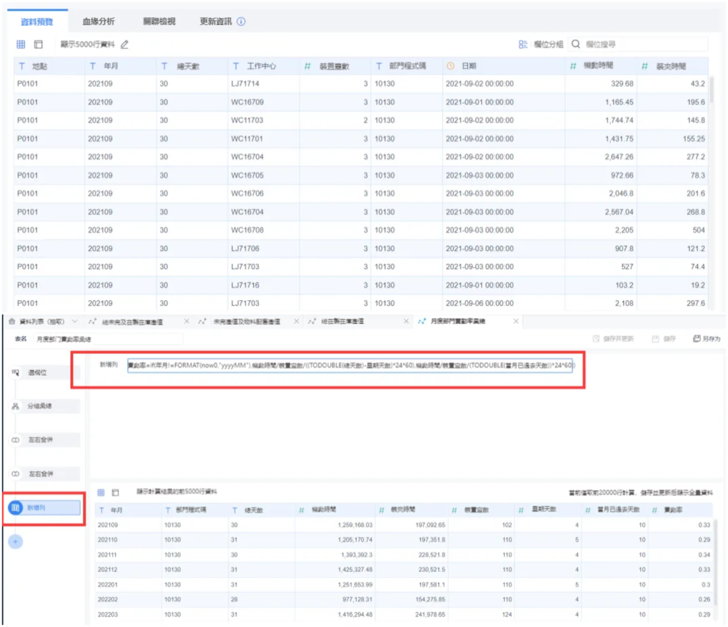Image resolution: width=728 pixels, height=627 pixels.
Task: Click the 欄位分組 grouping icon
Action: pos(522,45)
